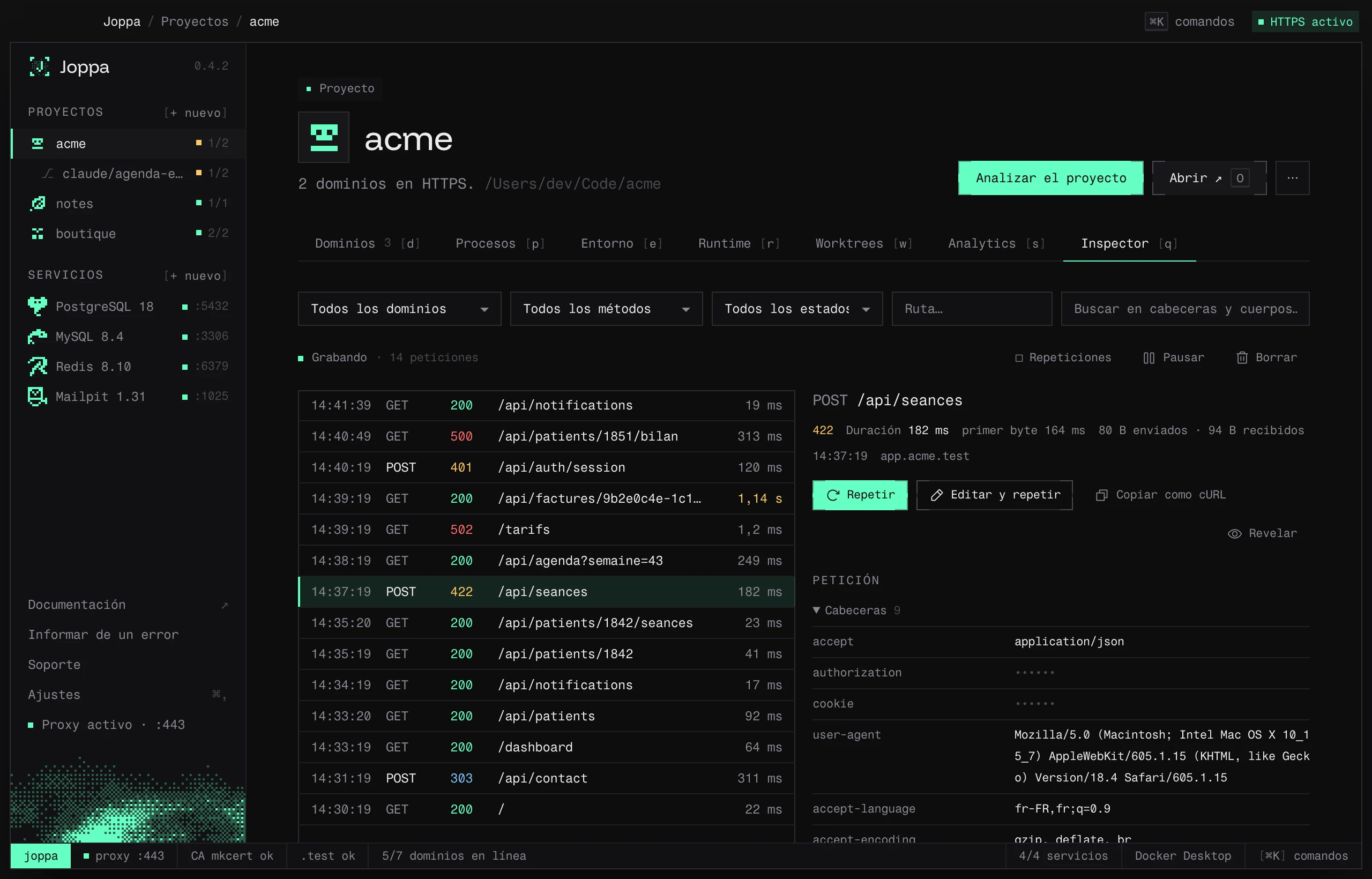Screen dimensions: 1372x879
Task: Select the /api/contact 303 request row
Action: [x=546, y=779]
